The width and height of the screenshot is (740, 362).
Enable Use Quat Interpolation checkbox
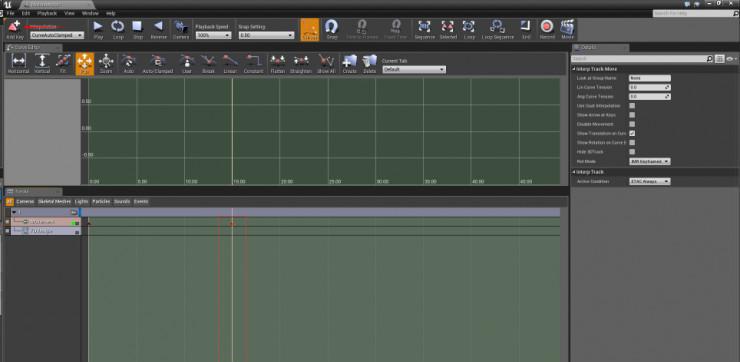632,106
